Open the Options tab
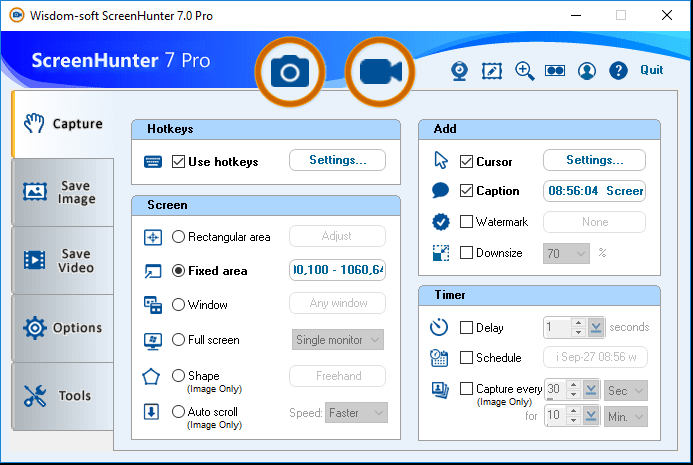 [x=62, y=328]
